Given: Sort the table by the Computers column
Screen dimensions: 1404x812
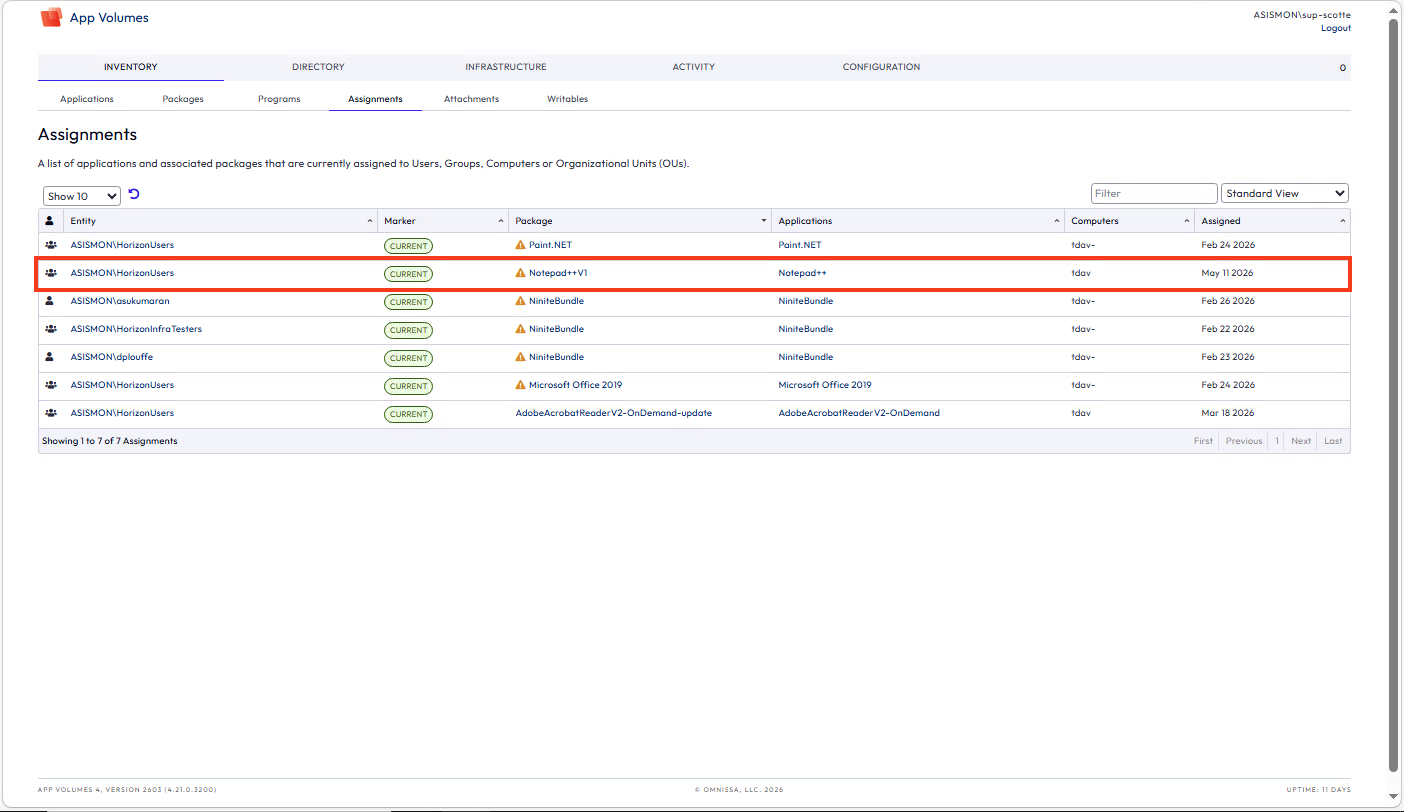Looking at the screenshot, I should click(1130, 221).
